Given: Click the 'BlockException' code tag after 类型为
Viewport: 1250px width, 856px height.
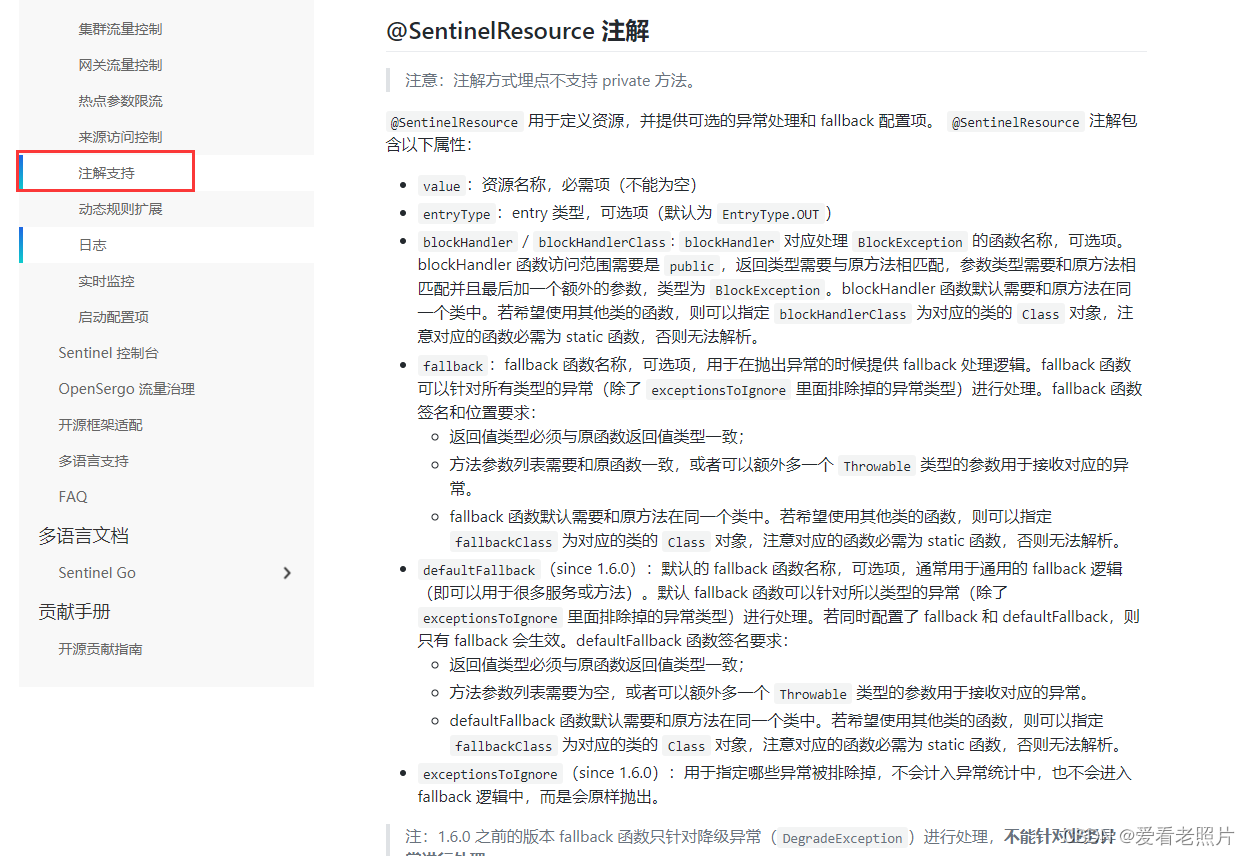Looking at the screenshot, I should tap(768, 290).
